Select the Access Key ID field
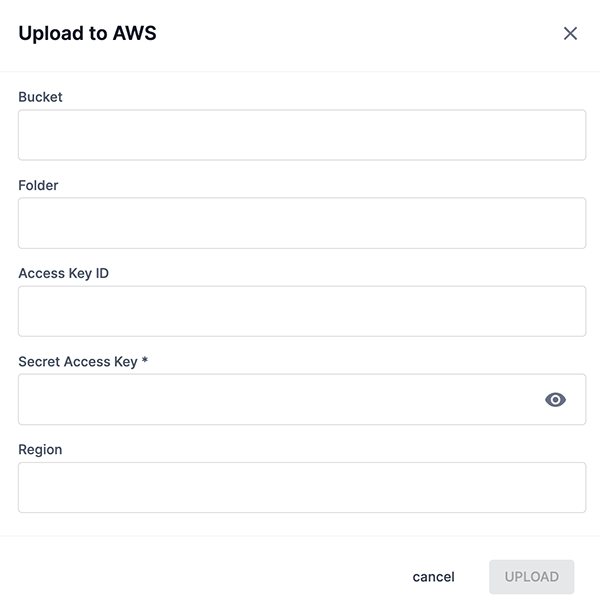The width and height of the screenshot is (600, 606). [x=301, y=311]
